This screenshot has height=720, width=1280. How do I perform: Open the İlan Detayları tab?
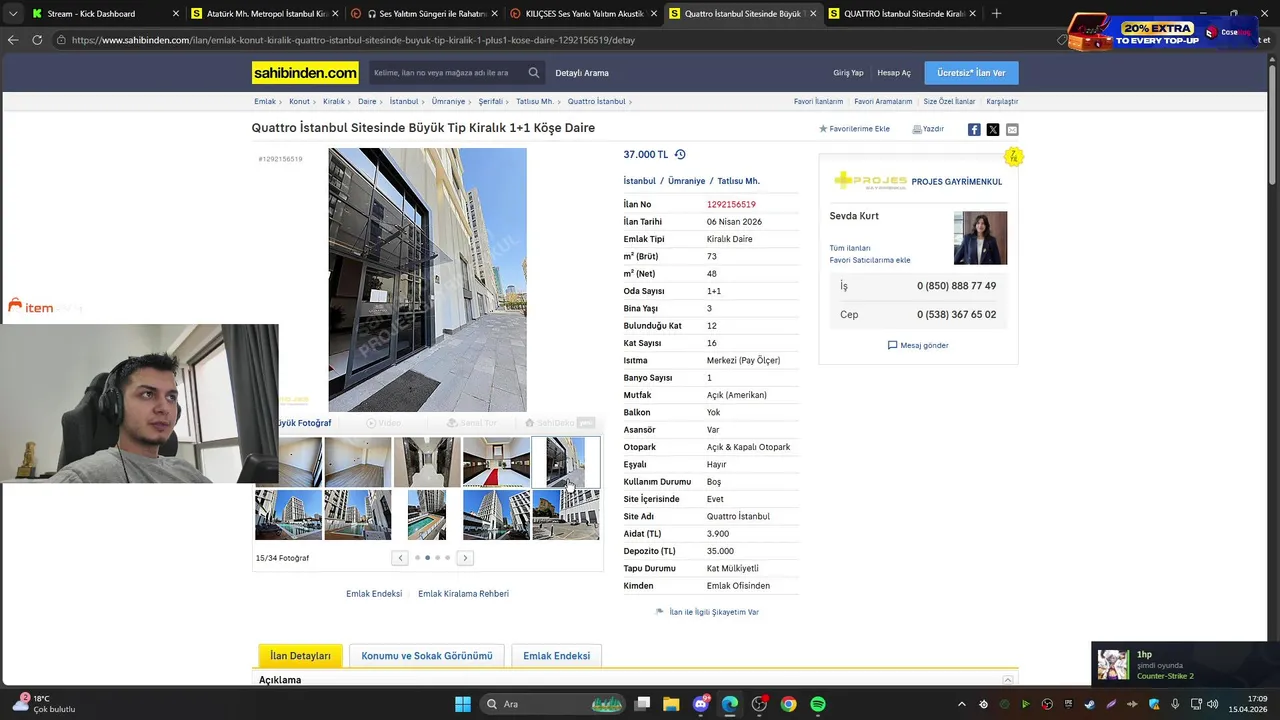click(x=300, y=656)
